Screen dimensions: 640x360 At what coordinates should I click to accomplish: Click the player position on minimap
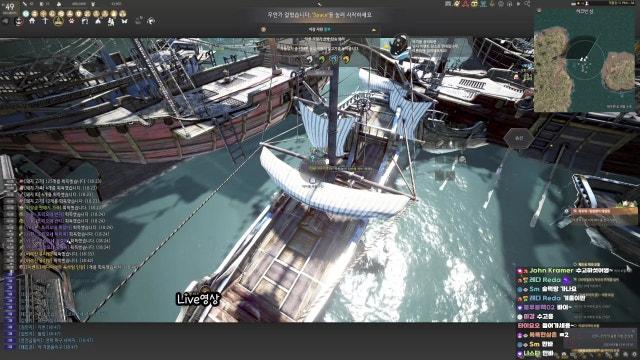(x=584, y=60)
